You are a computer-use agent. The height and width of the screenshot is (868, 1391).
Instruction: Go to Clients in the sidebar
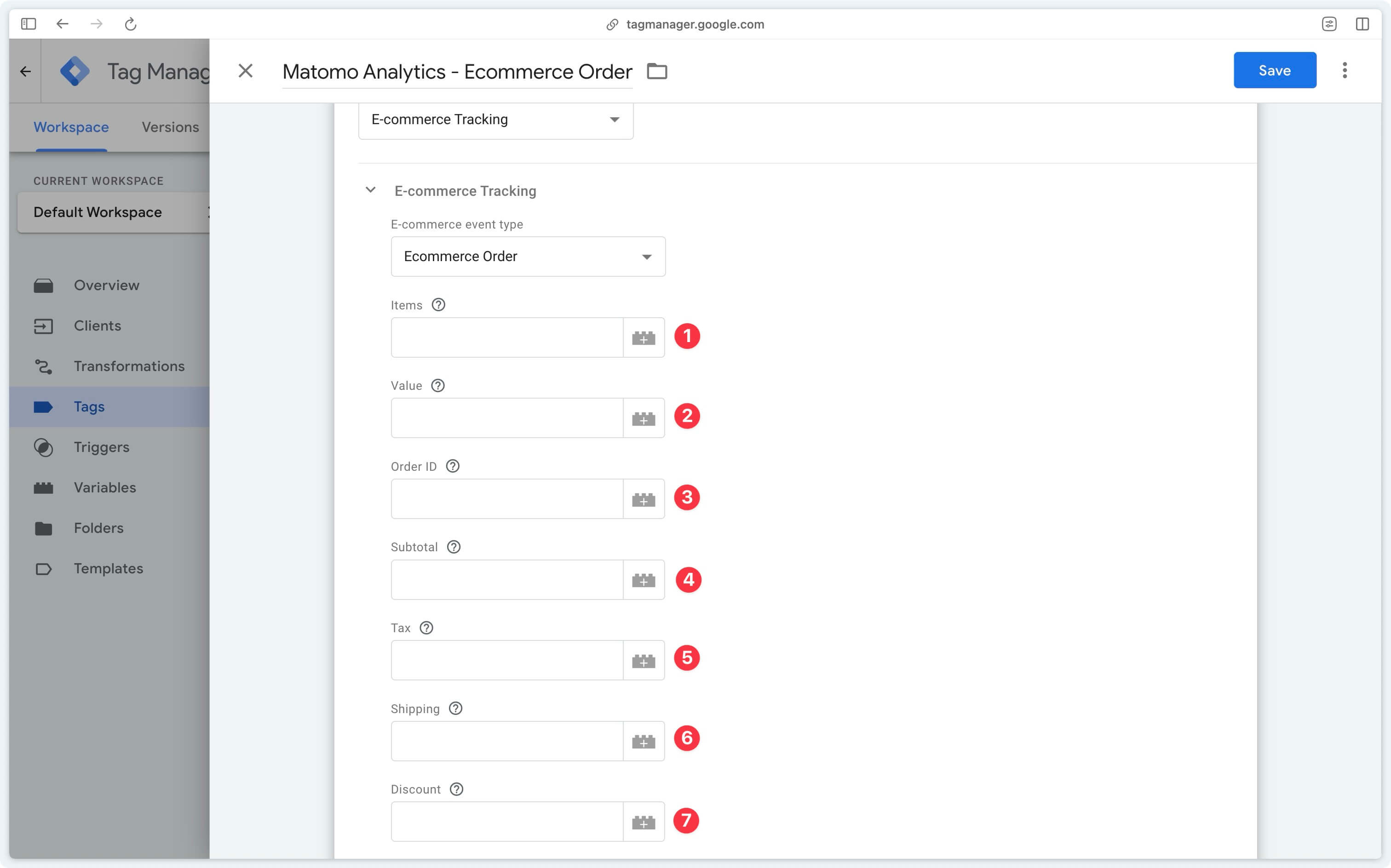(x=109, y=325)
